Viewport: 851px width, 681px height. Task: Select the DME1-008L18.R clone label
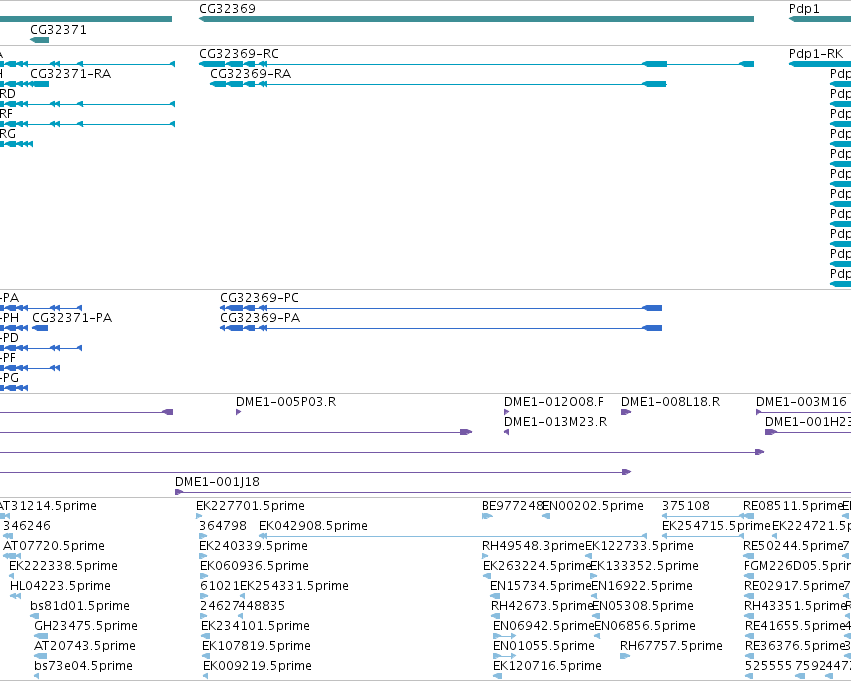671,402
